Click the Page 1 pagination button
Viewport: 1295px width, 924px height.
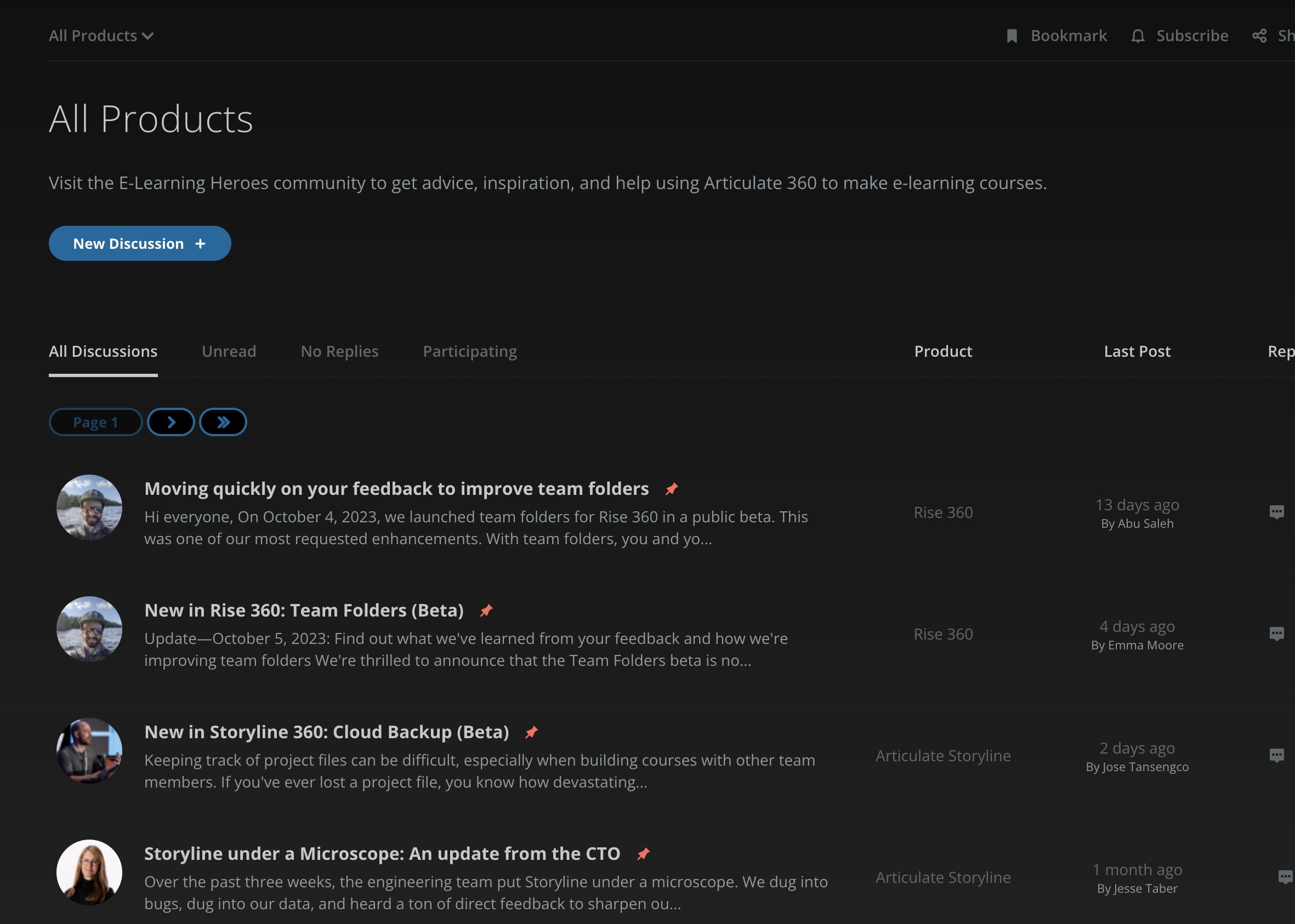[x=95, y=422]
